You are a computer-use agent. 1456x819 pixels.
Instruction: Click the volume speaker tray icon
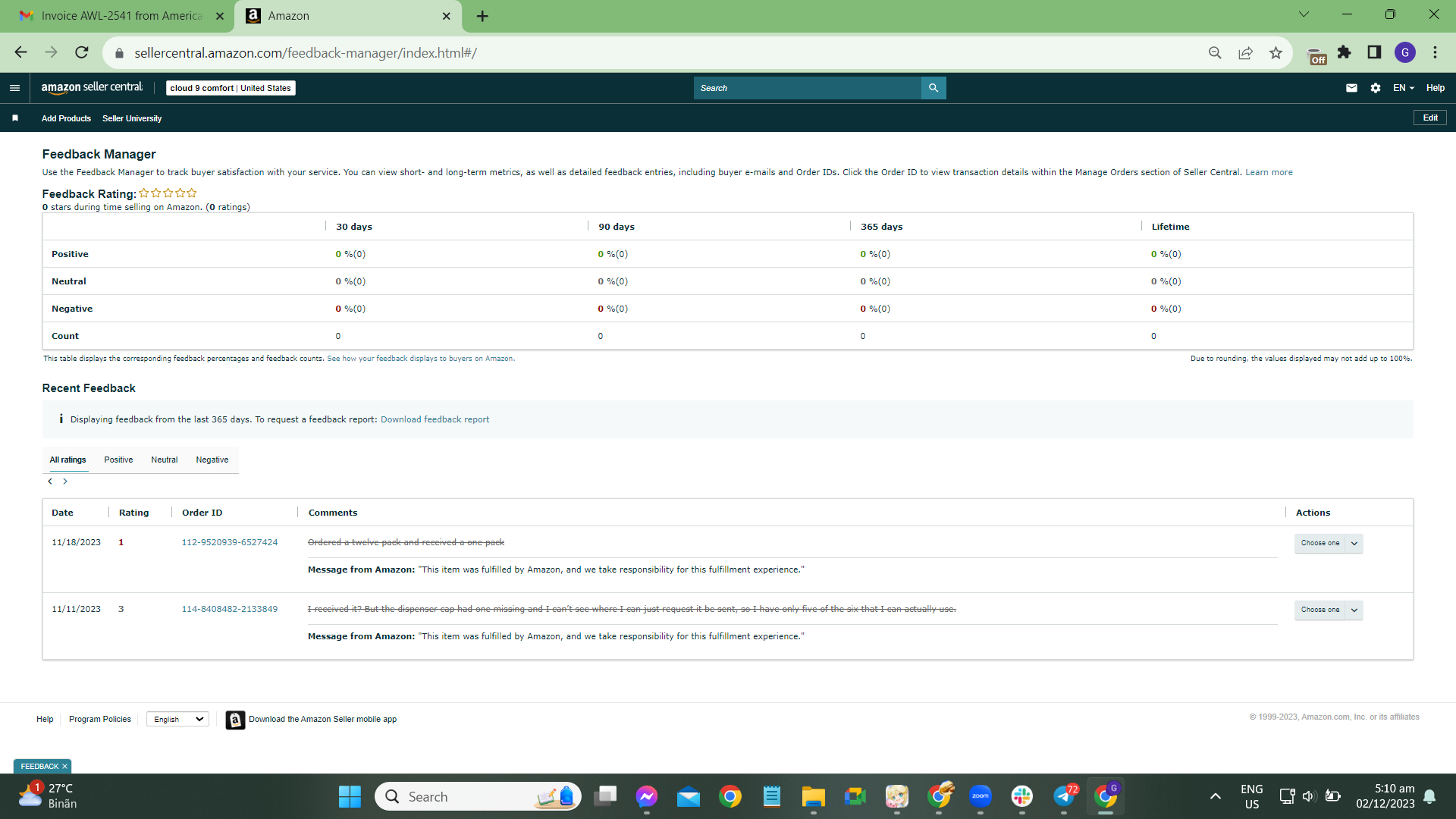click(1308, 796)
